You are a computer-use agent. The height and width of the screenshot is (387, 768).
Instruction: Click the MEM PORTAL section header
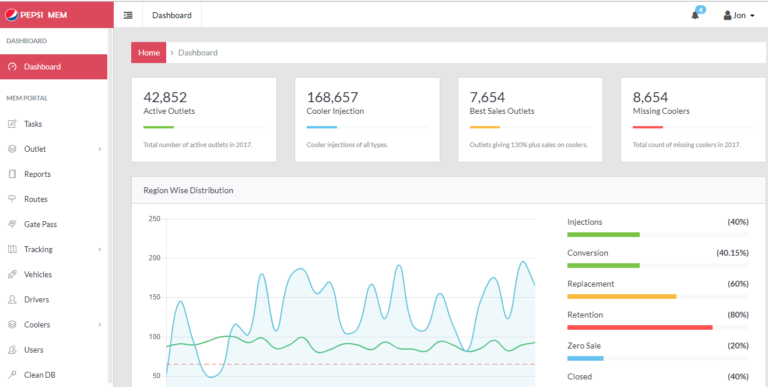pos(27,98)
